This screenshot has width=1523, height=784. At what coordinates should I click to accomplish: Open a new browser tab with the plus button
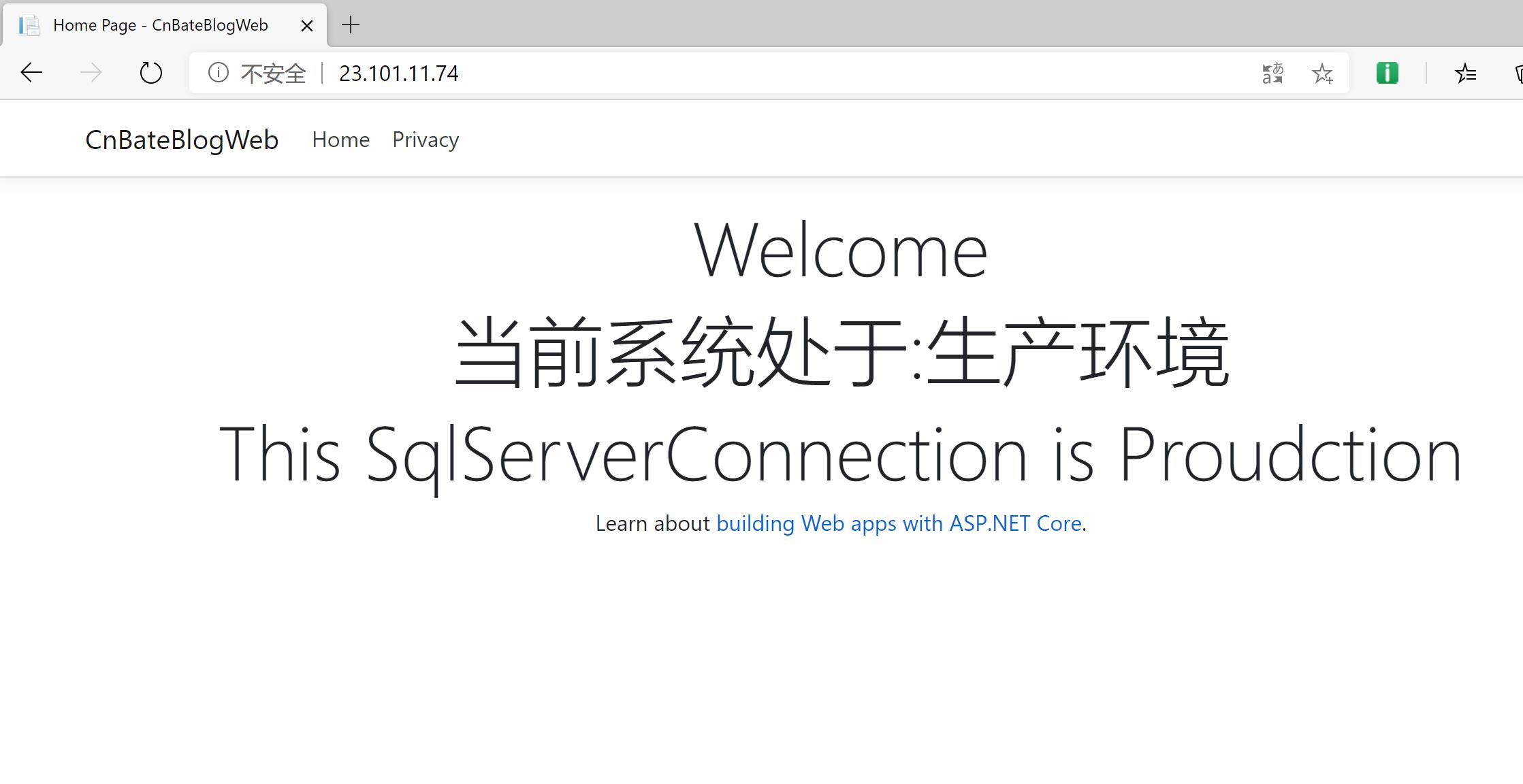click(x=350, y=24)
